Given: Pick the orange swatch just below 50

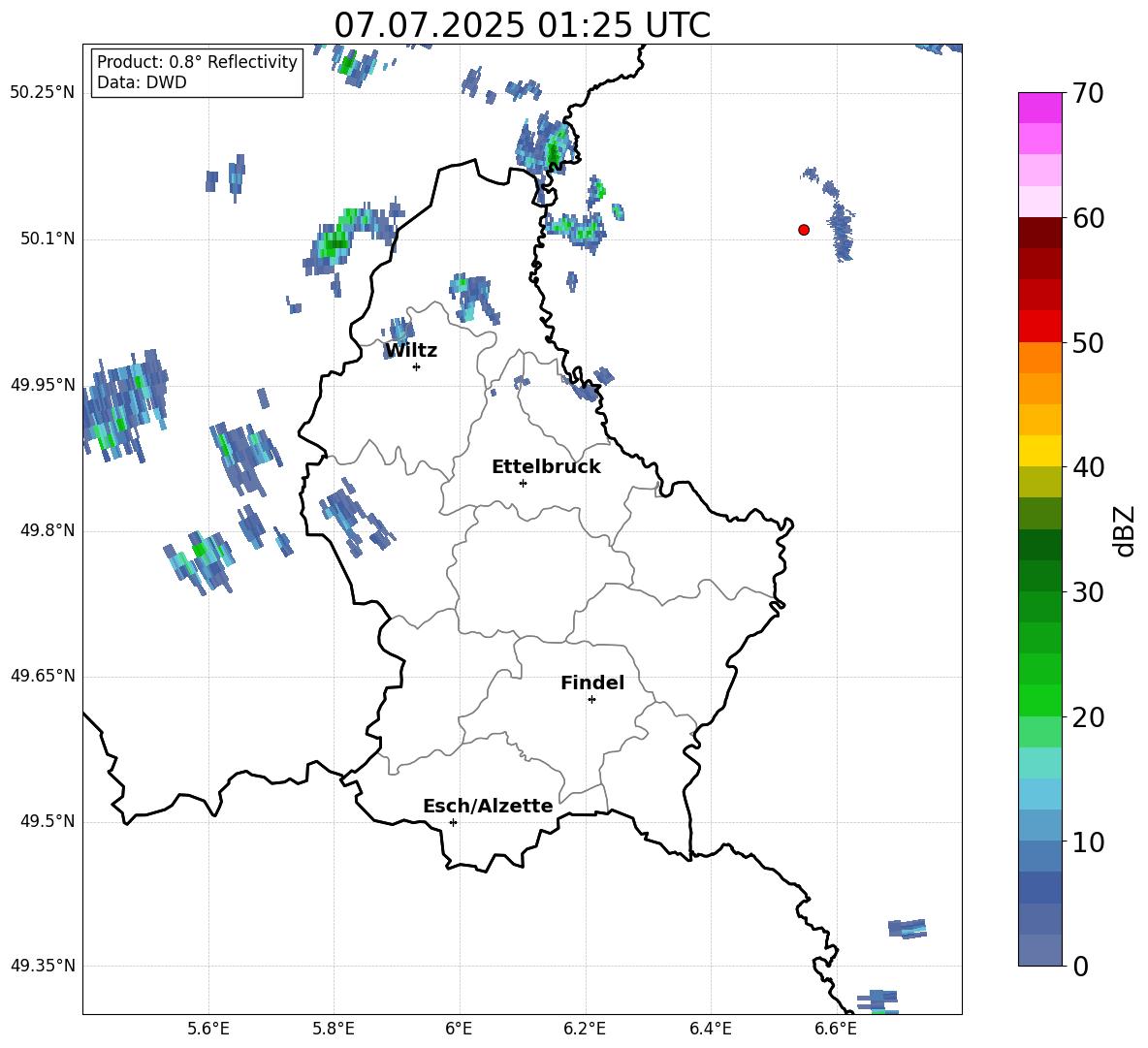Looking at the screenshot, I should [x=1040, y=358].
